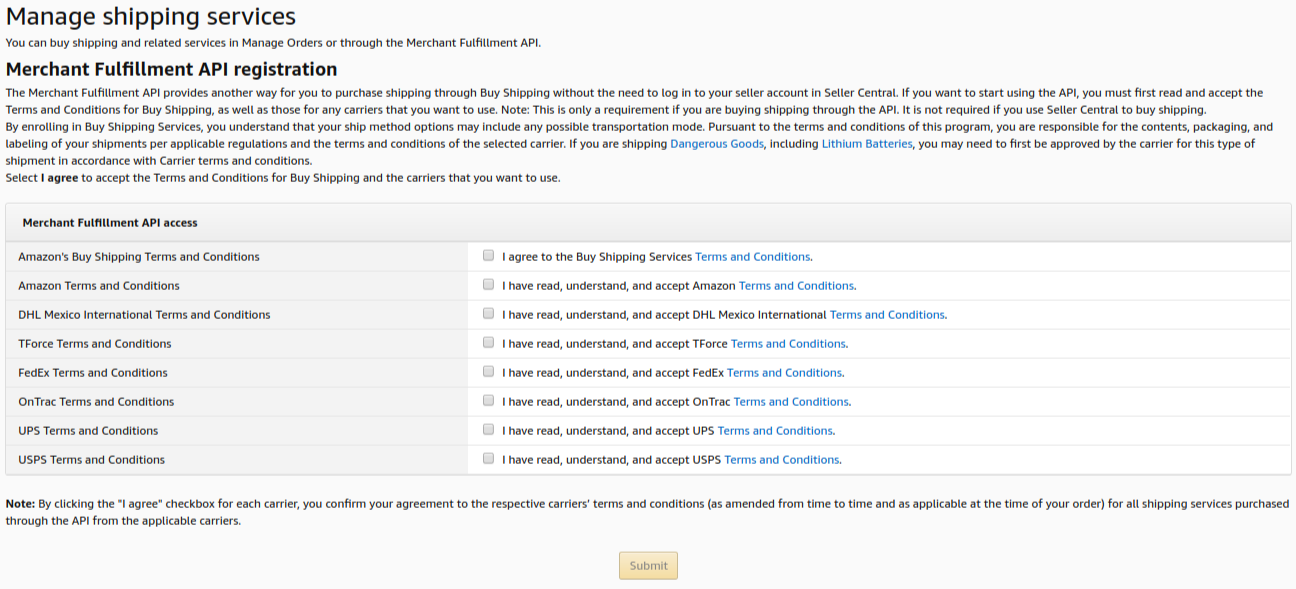Open the OnTrac Terms and Conditions link
1296x589 pixels.
pyautogui.click(x=790, y=401)
